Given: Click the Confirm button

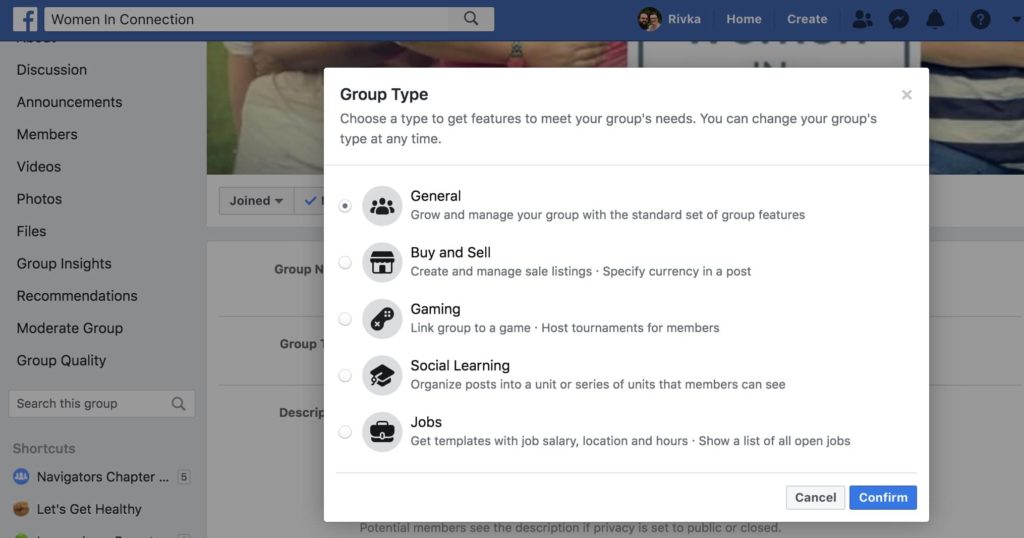Looking at the screenshot, I should (x=883, y=497).
